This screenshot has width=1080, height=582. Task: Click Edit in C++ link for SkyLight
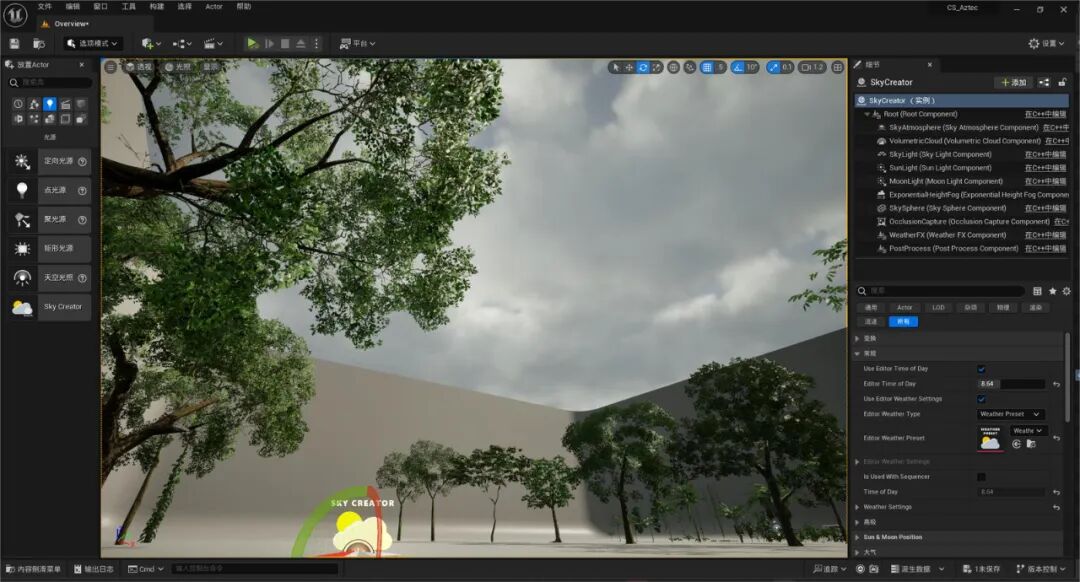click(1045, 155)
